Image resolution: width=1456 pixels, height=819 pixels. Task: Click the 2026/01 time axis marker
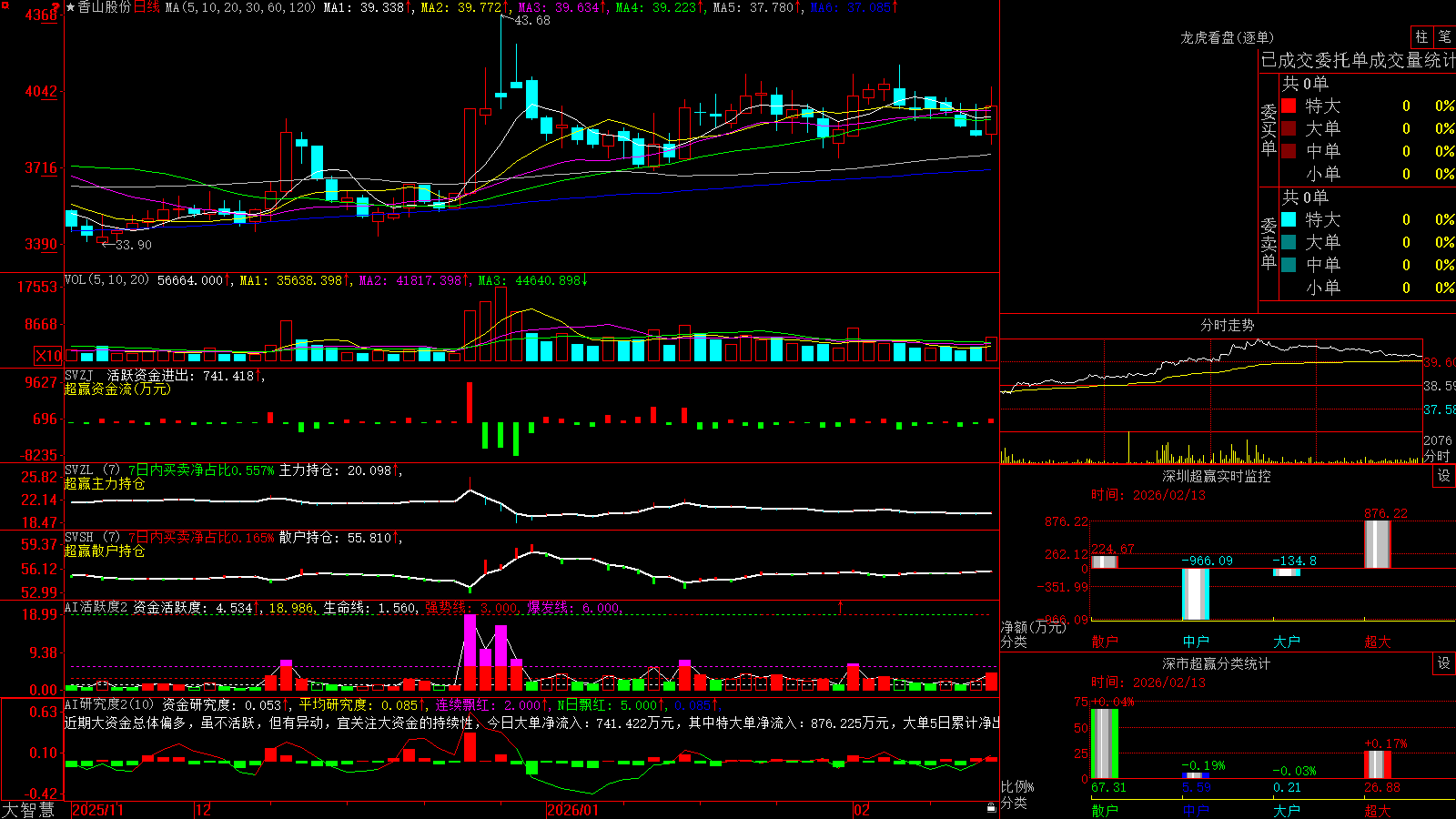pos(572,810)
